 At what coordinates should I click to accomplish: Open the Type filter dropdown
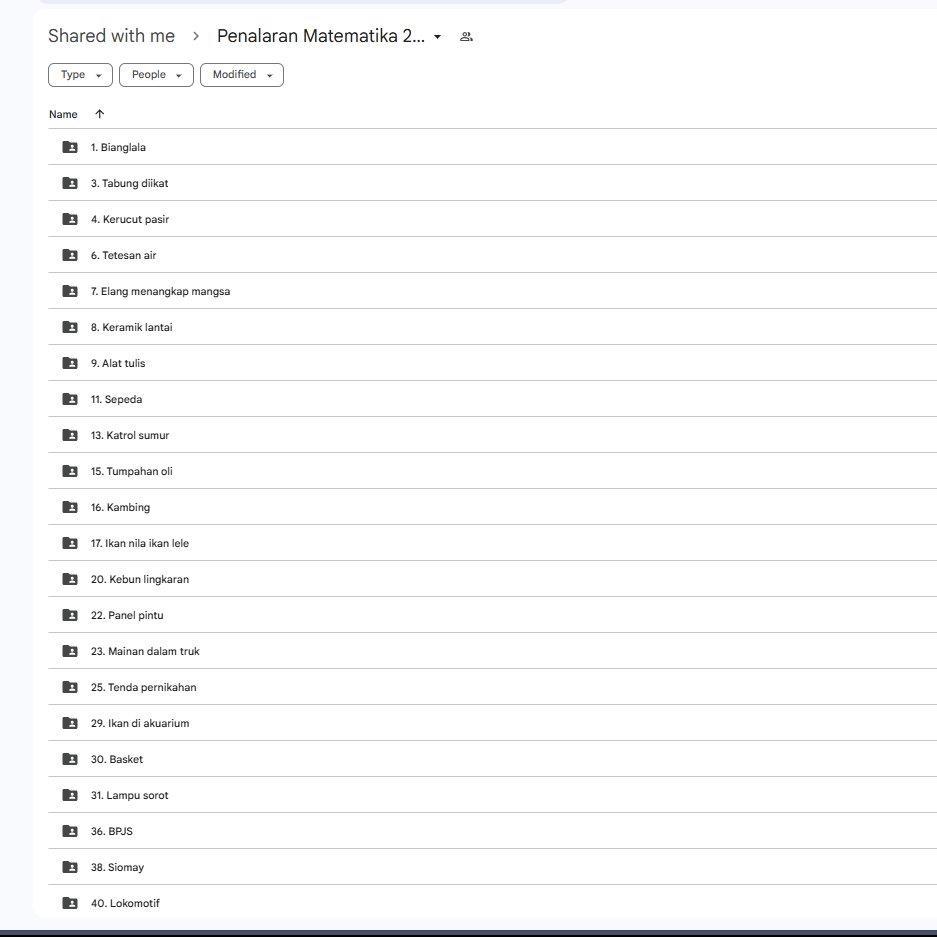pos(80,75)
